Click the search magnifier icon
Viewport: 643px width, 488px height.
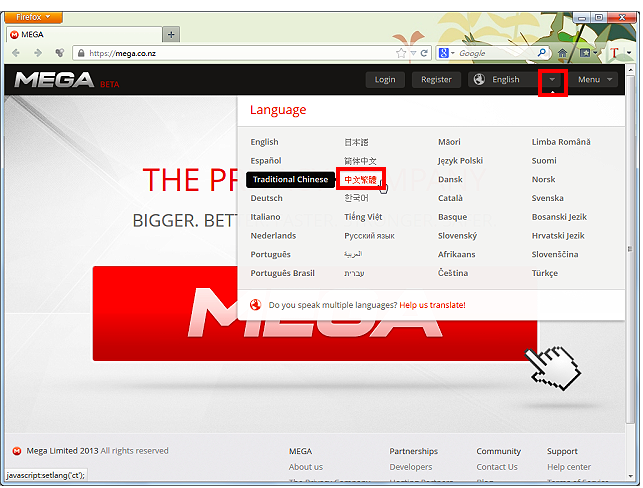[x=542, y=52]
